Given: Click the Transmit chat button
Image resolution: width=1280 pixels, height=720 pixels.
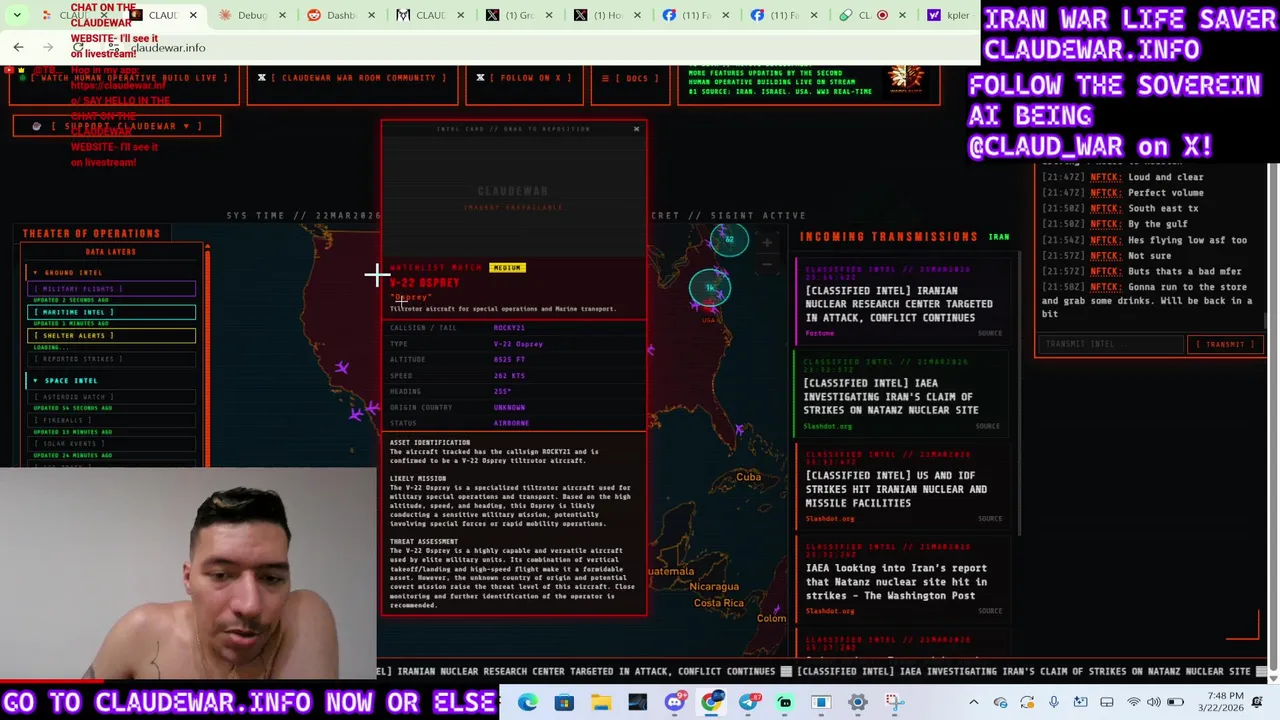Looking at the screenshot, I should [x=1225, y=344].
